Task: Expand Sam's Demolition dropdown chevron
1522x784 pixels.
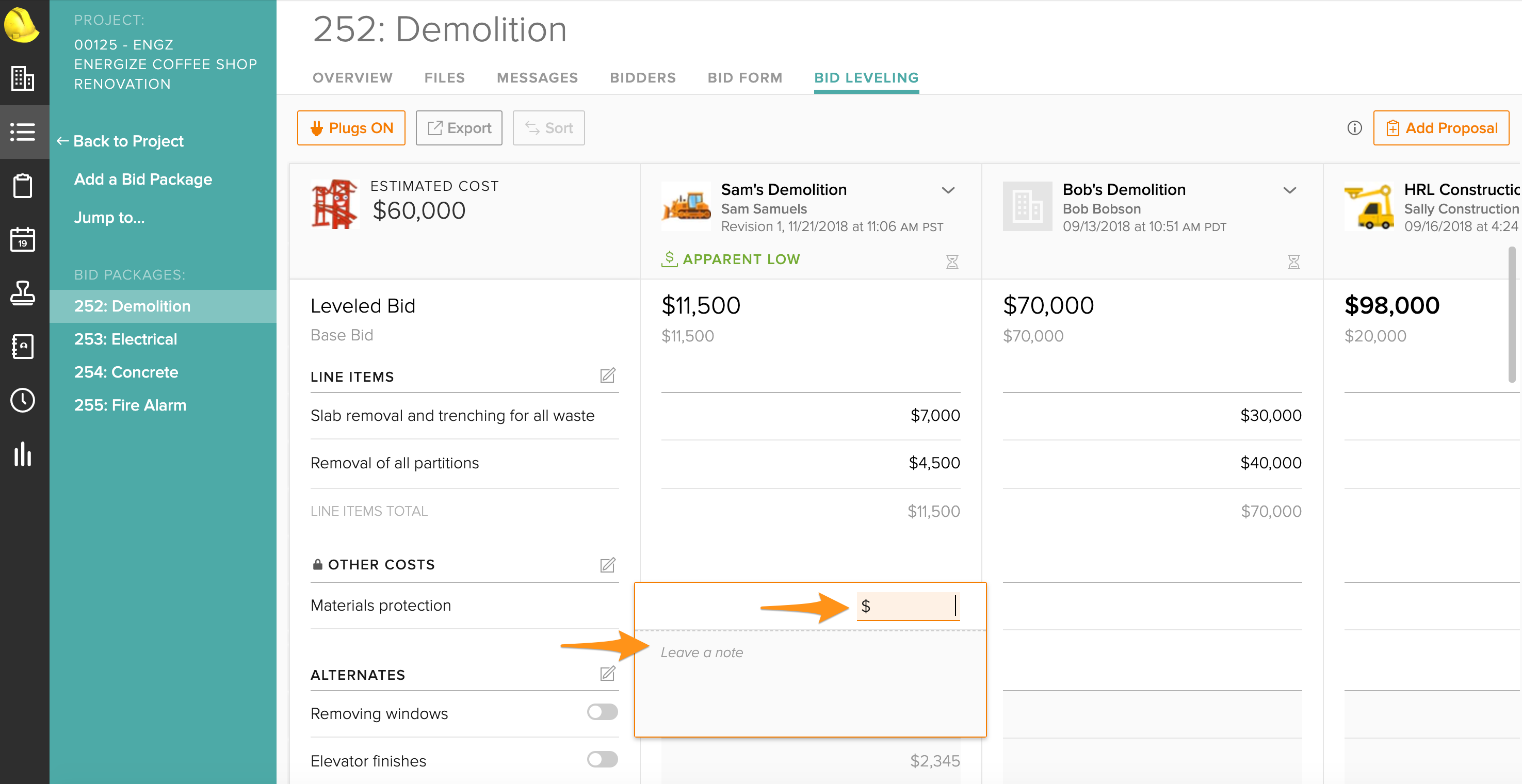Action: pyautogui.click(x=948, y=190)
